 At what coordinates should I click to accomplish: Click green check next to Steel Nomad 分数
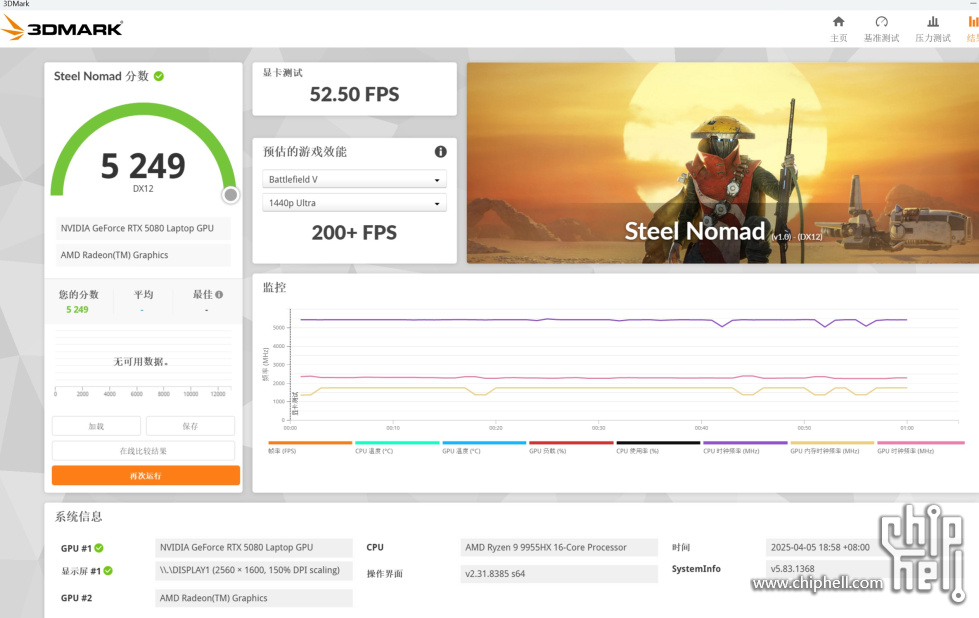point(159,76)
